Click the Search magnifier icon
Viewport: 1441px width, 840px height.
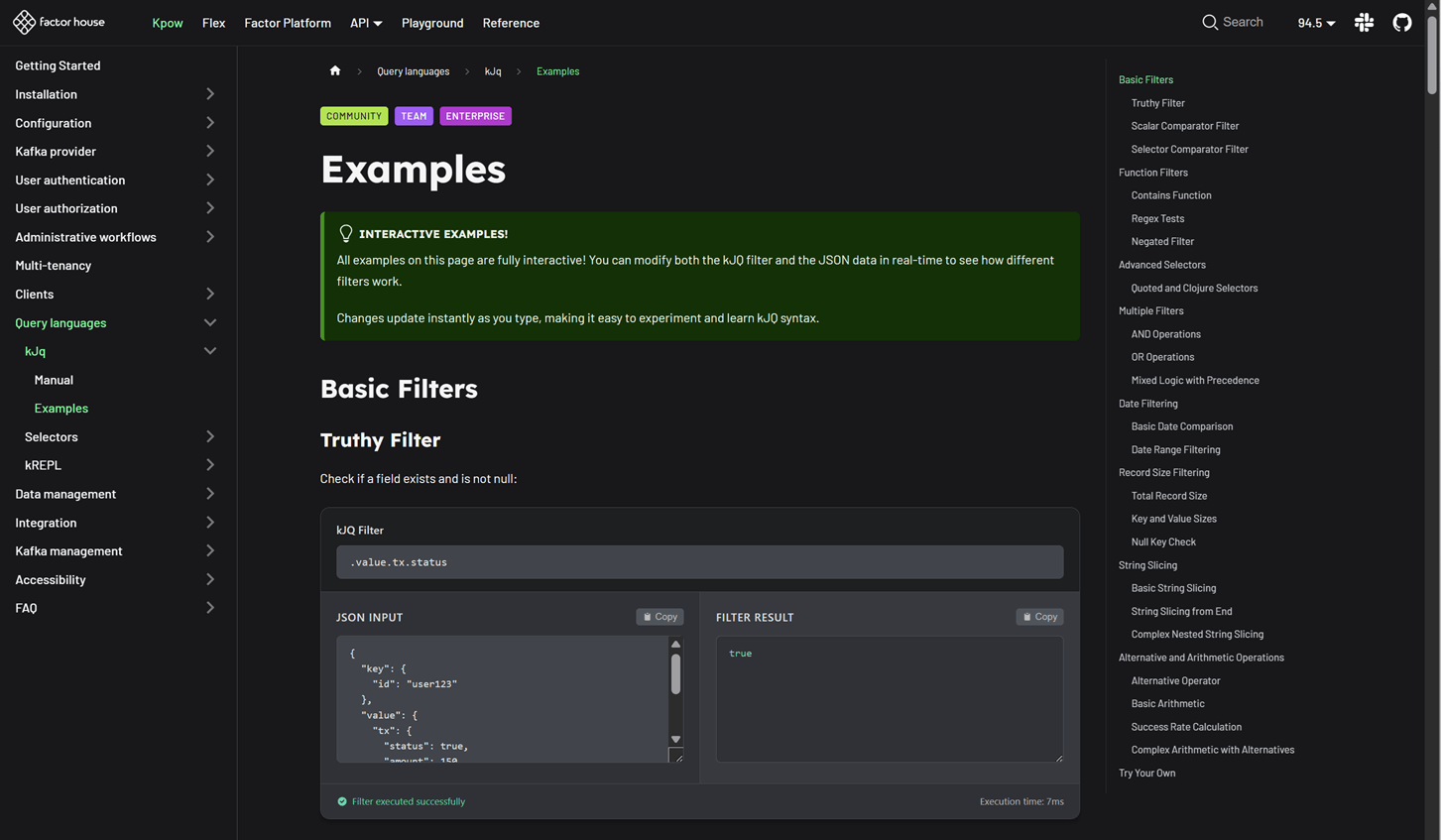coord(1209,22)
